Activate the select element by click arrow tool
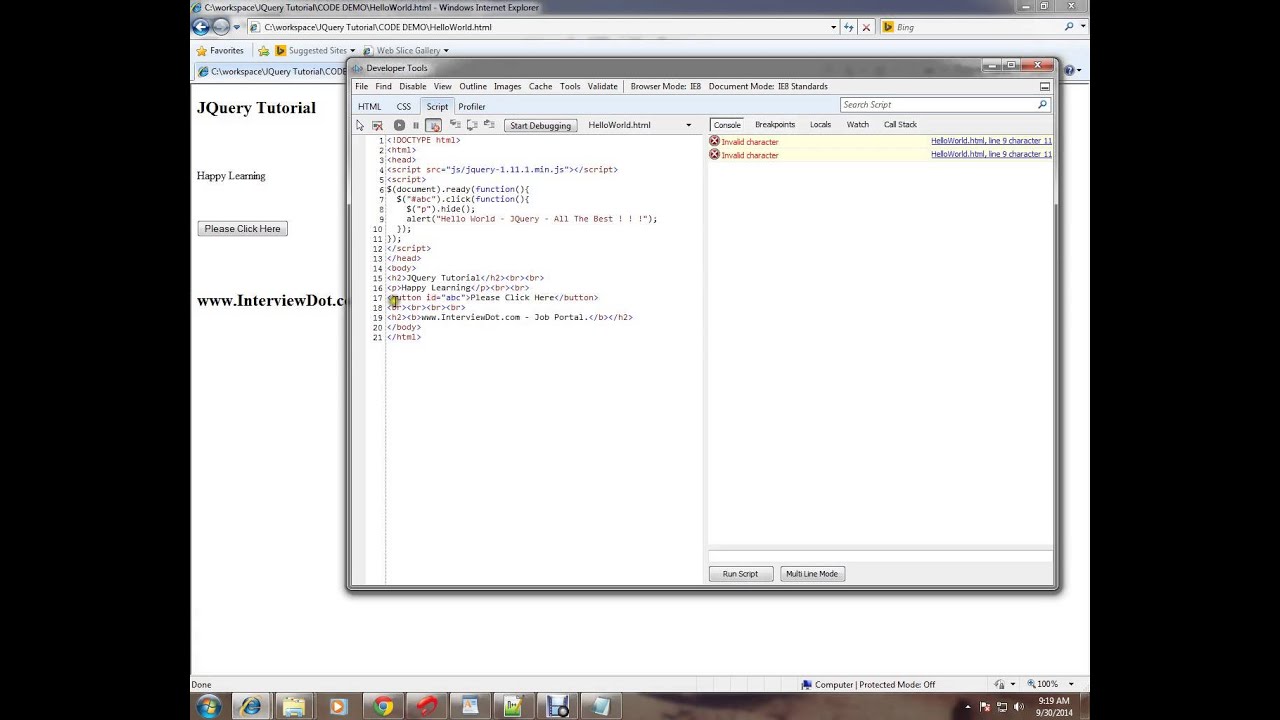Image resolution: width=1280 pixels, height=720 pixels. click(360, 125)
